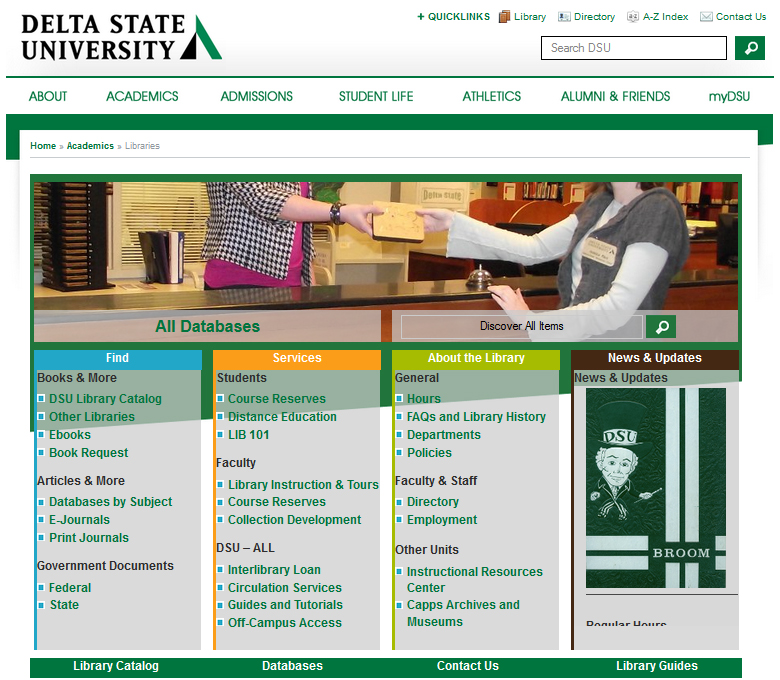Open DSU Library Catalog link

coord(105,399)
